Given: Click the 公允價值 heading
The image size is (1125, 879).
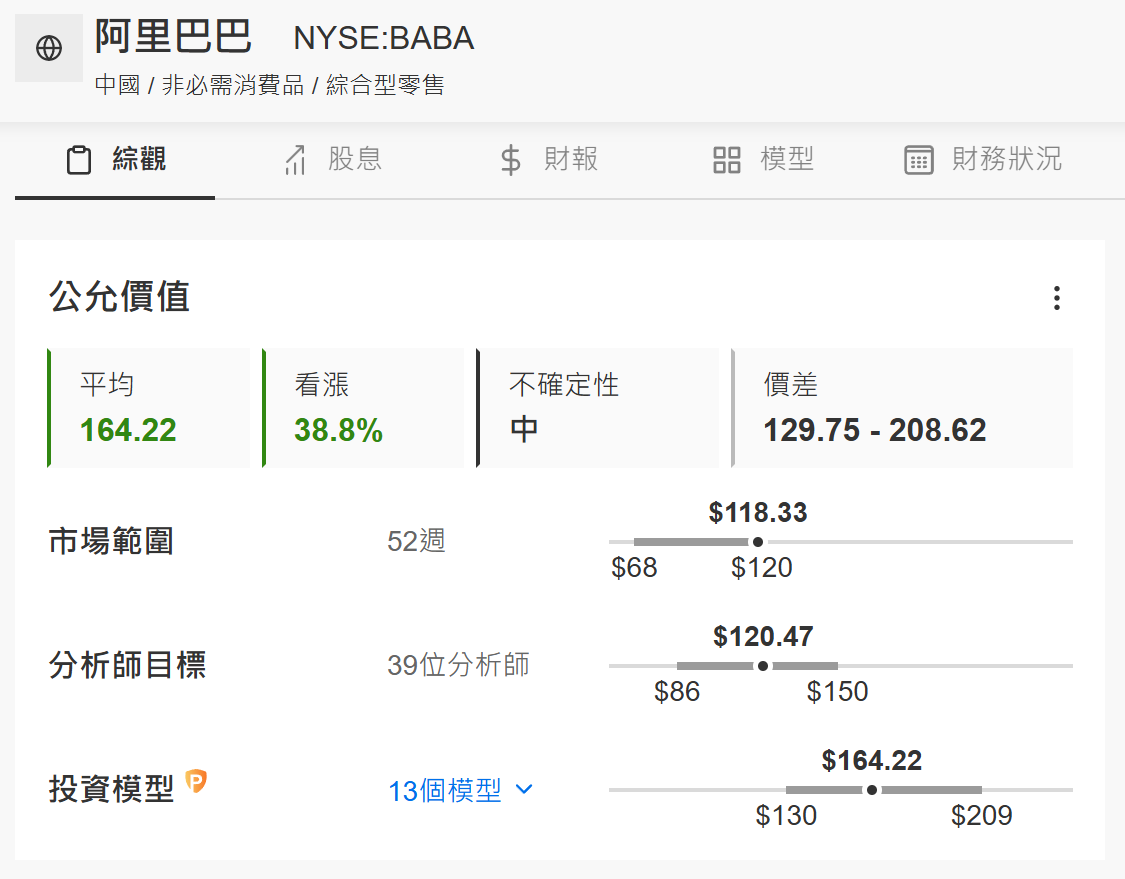Looking at the screenshot, I should [119, 296].
